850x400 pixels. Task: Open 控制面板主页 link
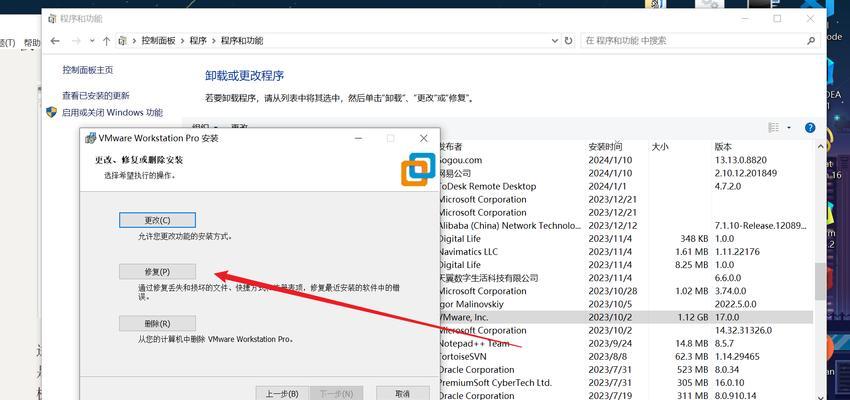click(88, 70)
